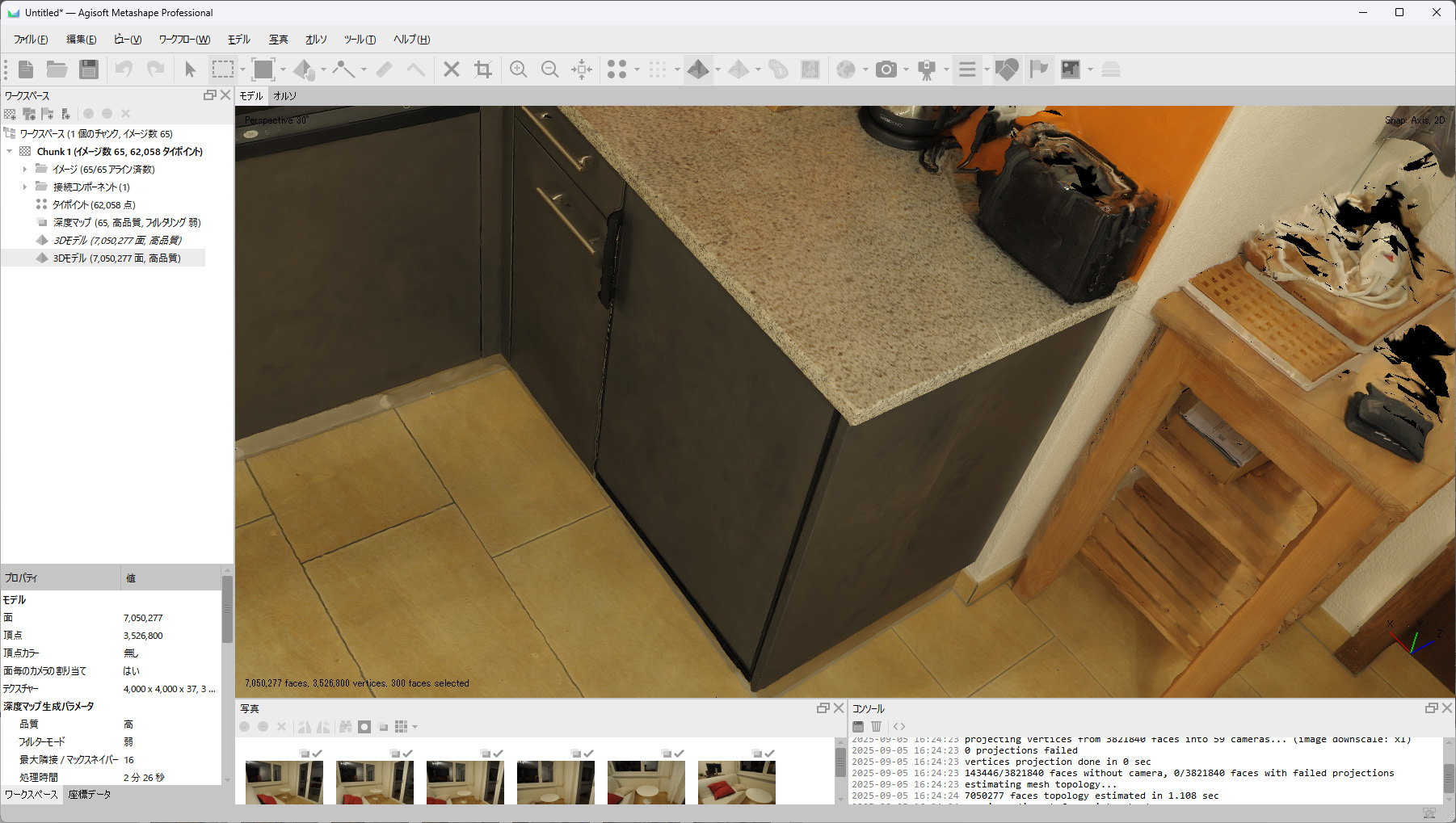Image resolution: width=1456 pixels, height=823 pixels.
Task: Click the Show images thumbnail icon
Action: [x=1071, y=69]
